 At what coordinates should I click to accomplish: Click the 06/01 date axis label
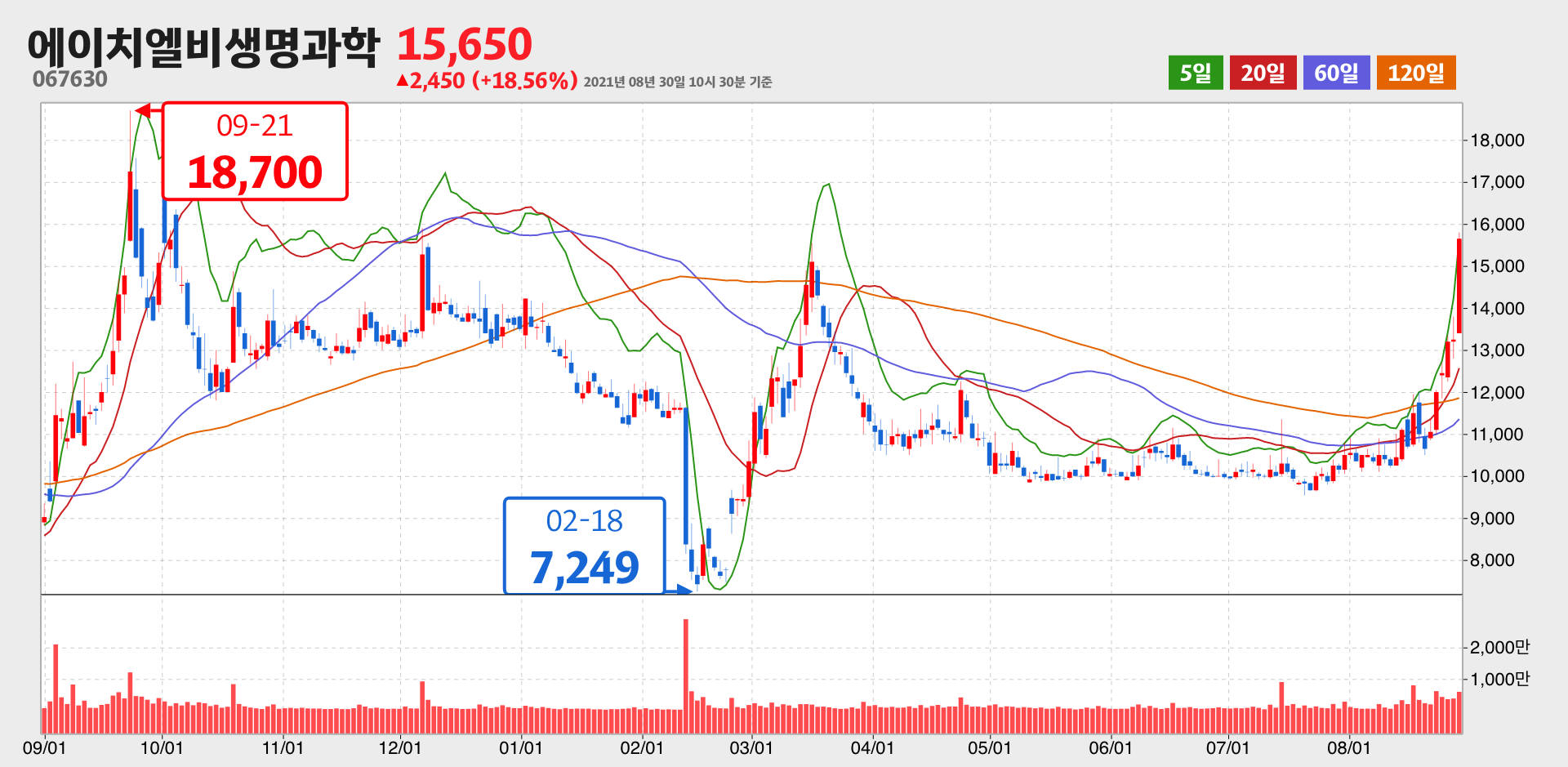pyautogui.click(x=1111, y=747)
